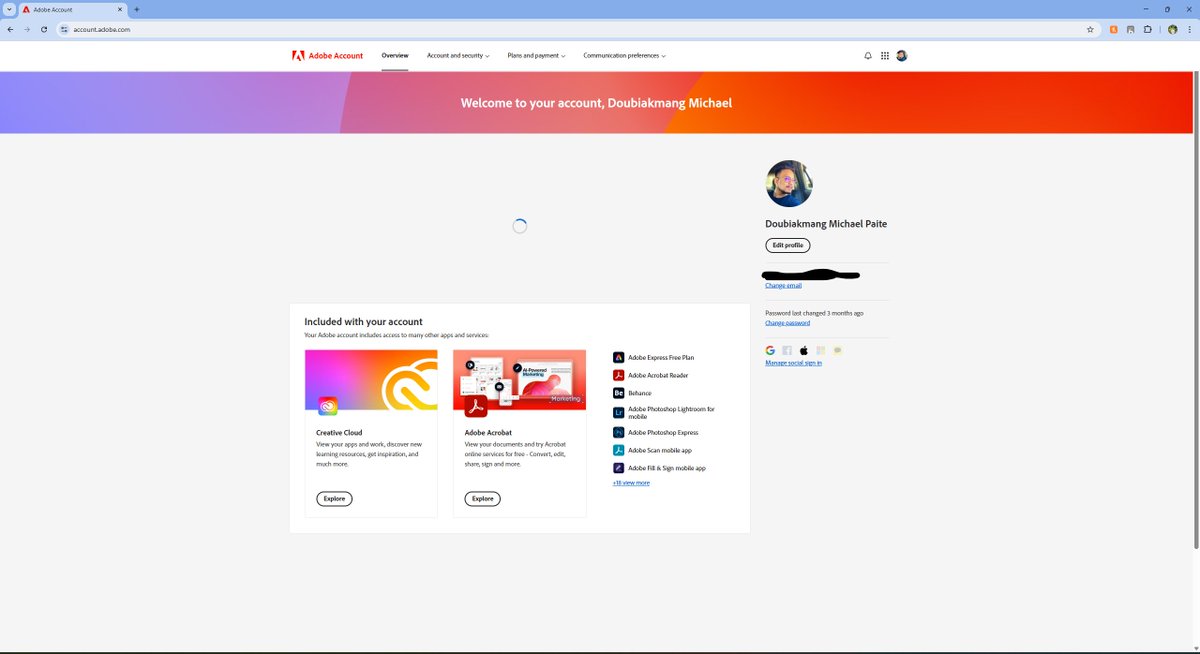Click the address bar showing account.adobe.com
Image resolution: width=1200 pixels, height=654 pixels.
click(575, 29)
